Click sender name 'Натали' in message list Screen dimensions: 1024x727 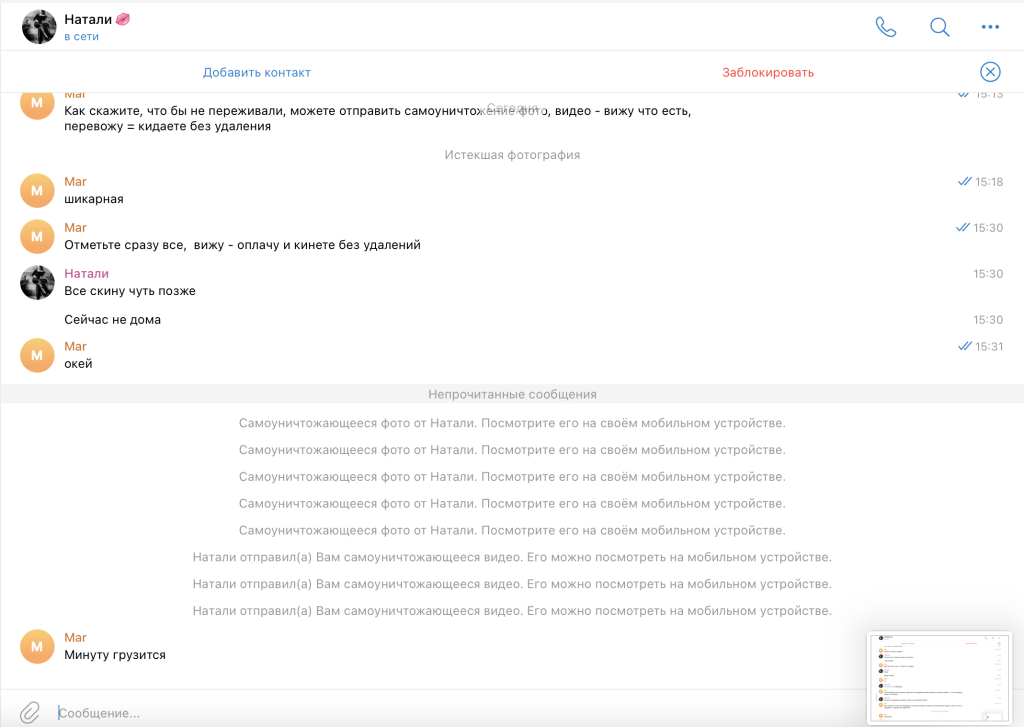[86, 274]
